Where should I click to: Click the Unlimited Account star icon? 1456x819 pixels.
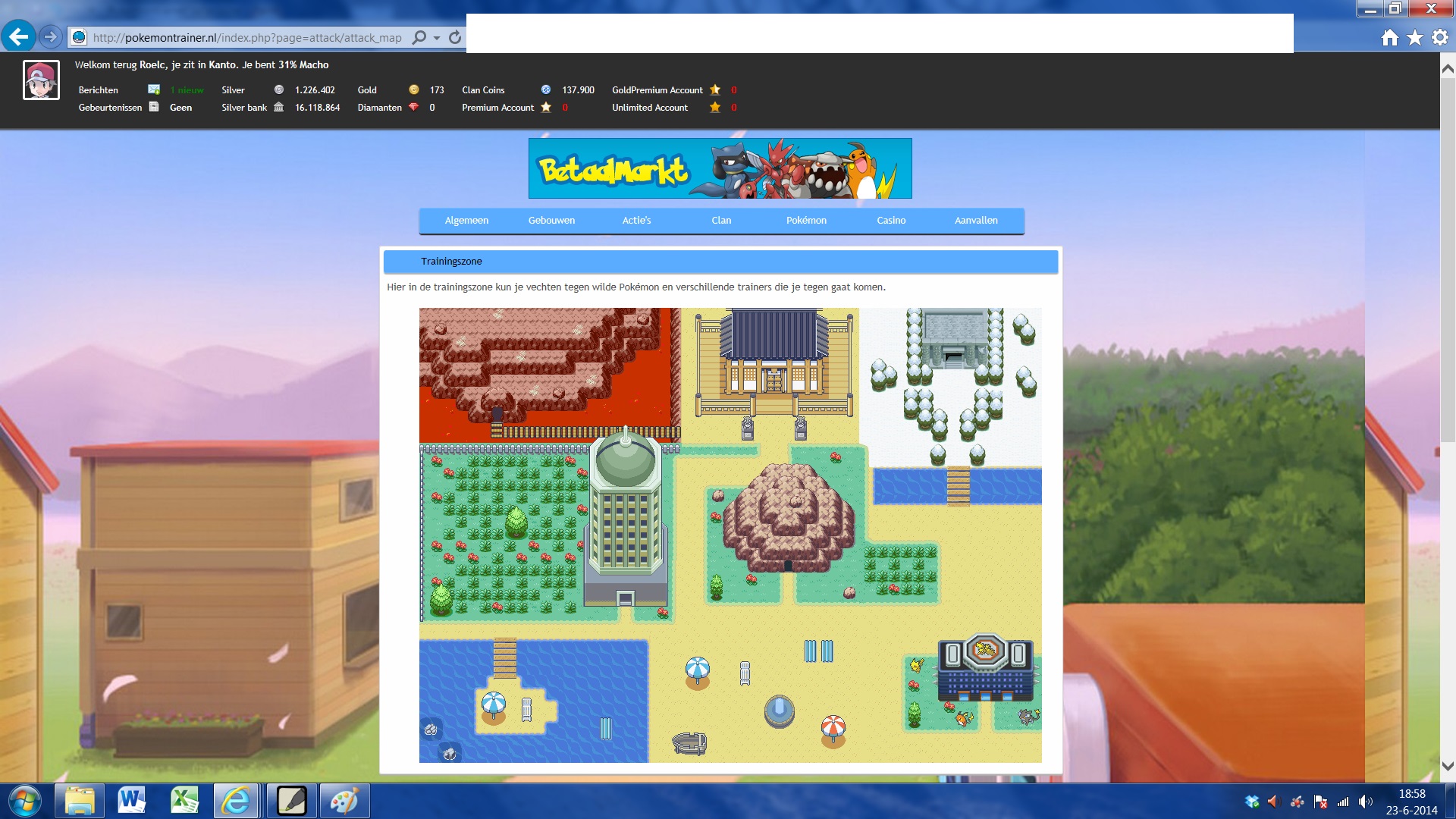pos(715,107)
